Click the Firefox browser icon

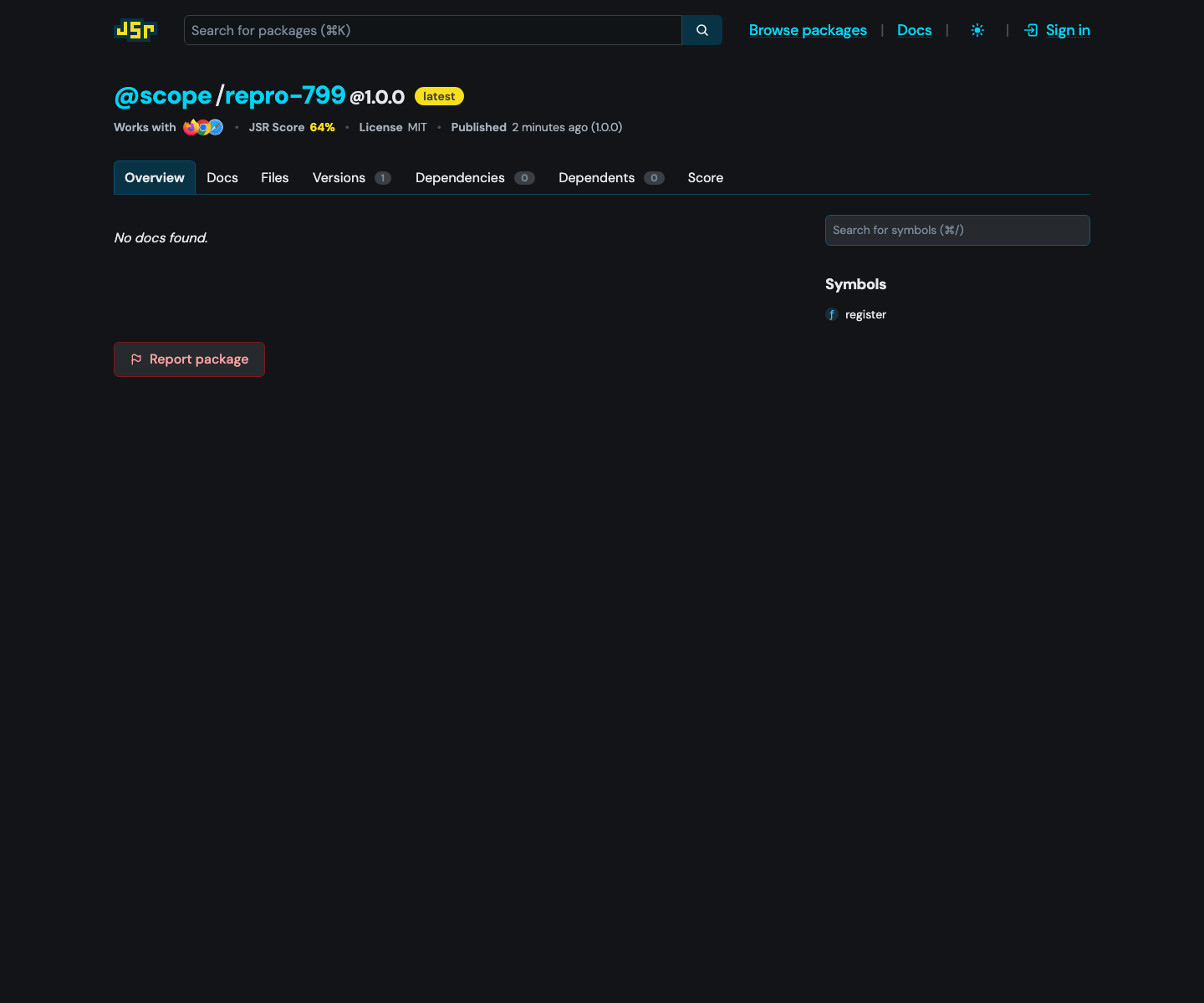[191, 127]
